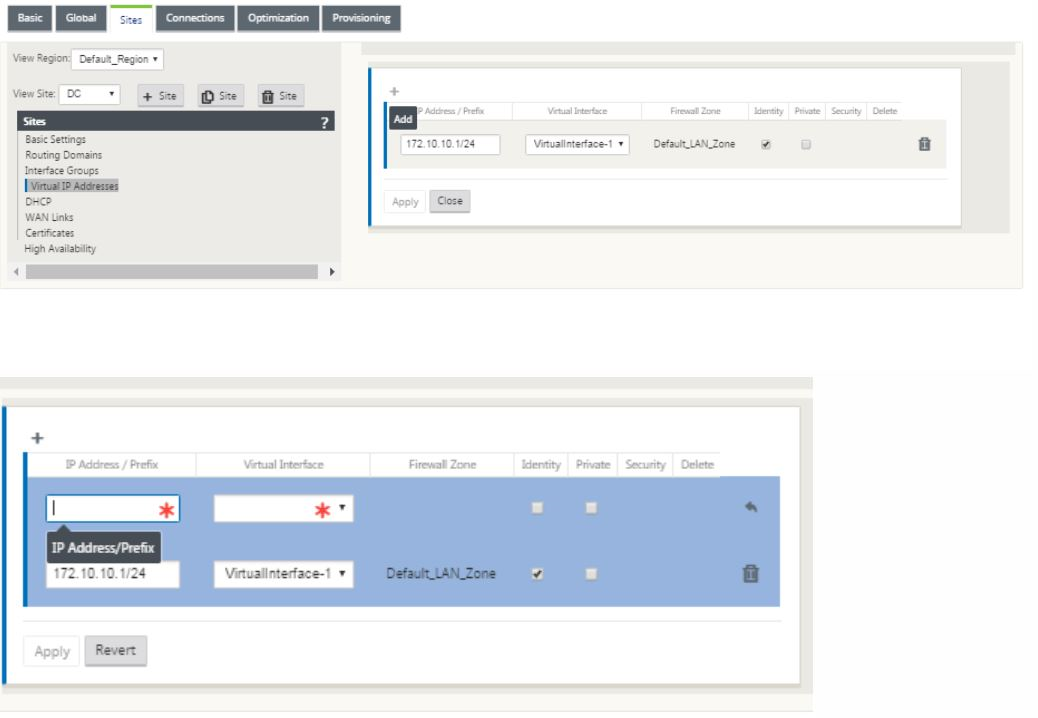Click the Close button
1038x718 pixels.
point(450,201)
